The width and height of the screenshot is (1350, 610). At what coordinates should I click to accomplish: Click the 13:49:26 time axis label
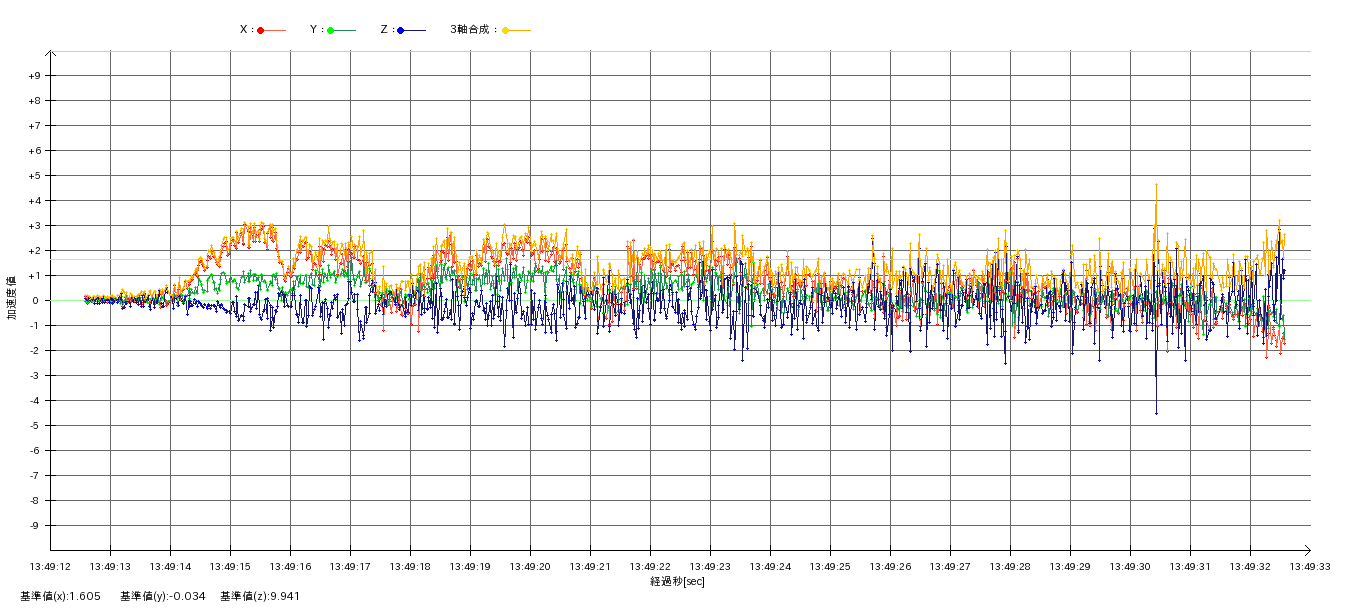coord(890,566)
